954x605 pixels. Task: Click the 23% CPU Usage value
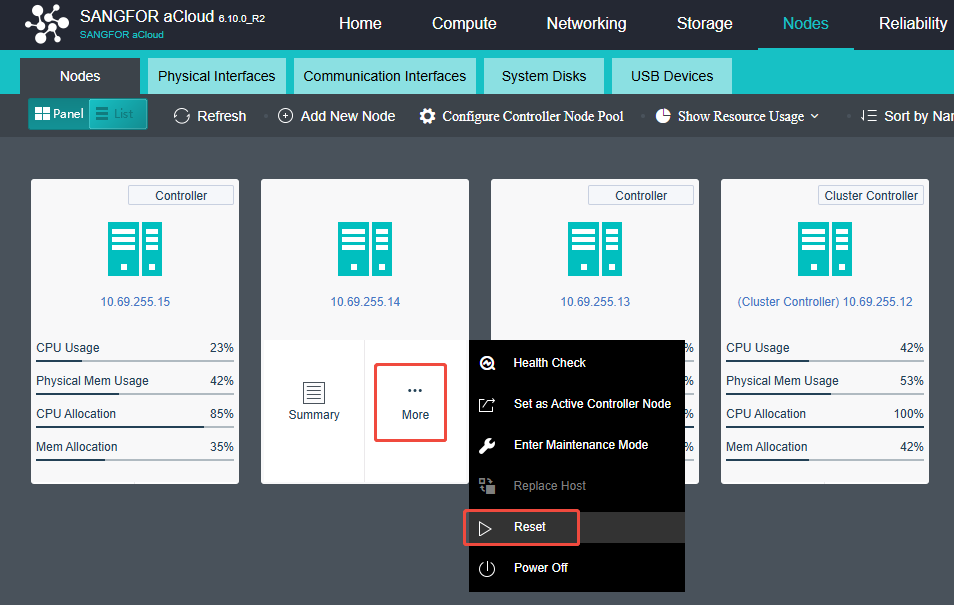coord(221,348)
